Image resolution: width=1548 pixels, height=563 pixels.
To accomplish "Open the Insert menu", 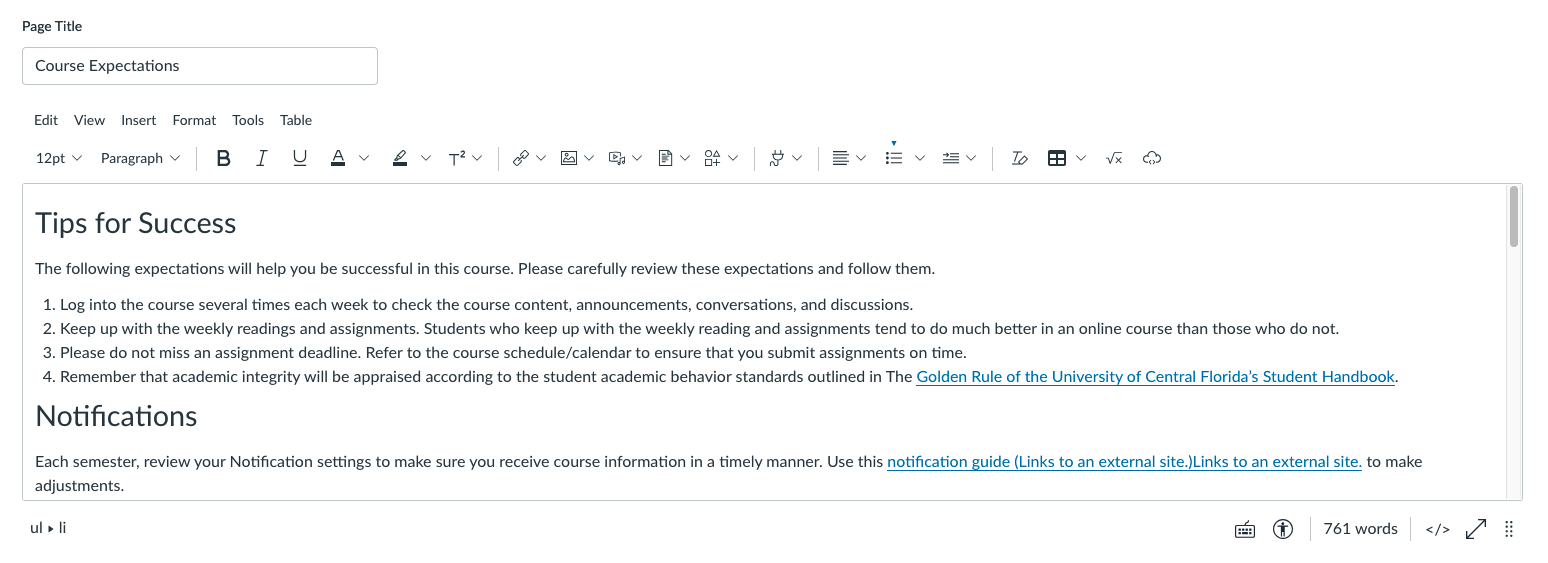I will coord(138,120).
